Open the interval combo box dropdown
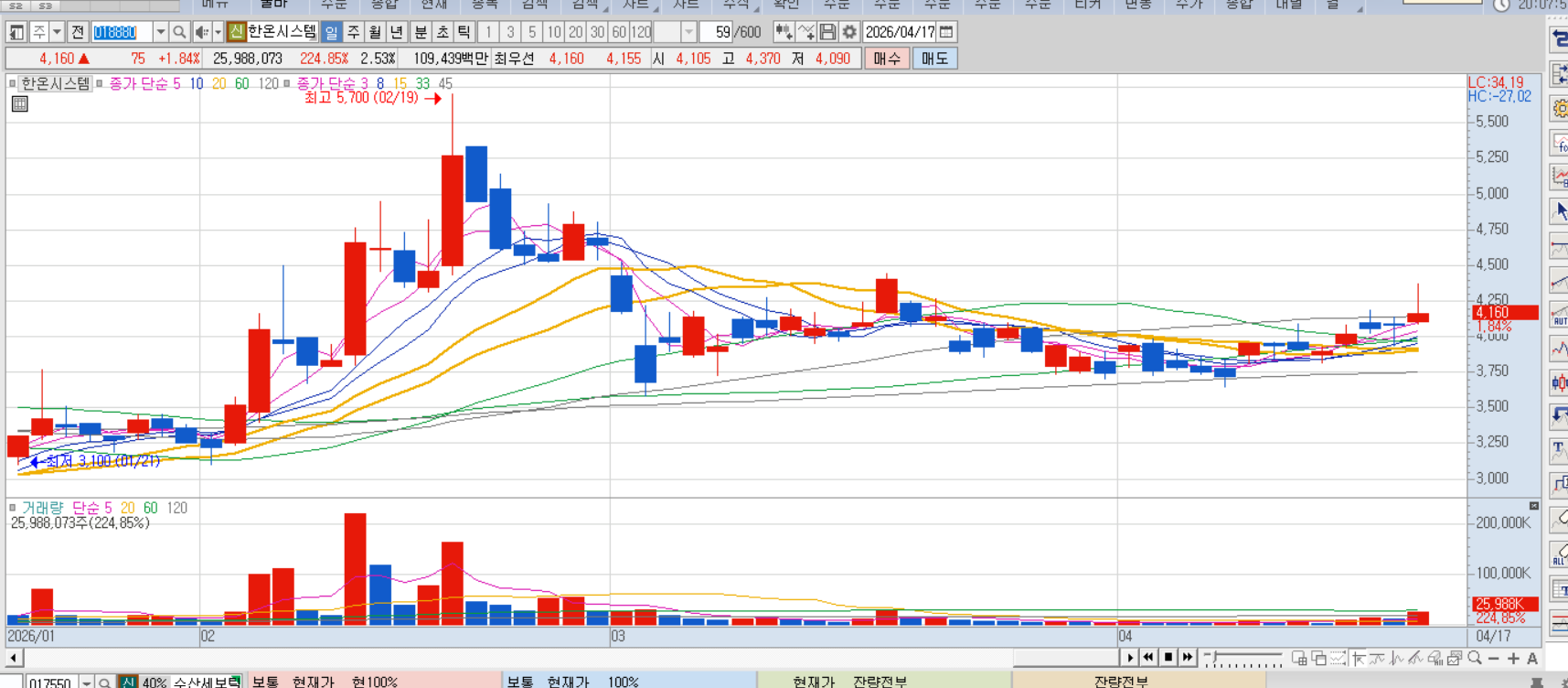1568x688 pixels. 688,32
